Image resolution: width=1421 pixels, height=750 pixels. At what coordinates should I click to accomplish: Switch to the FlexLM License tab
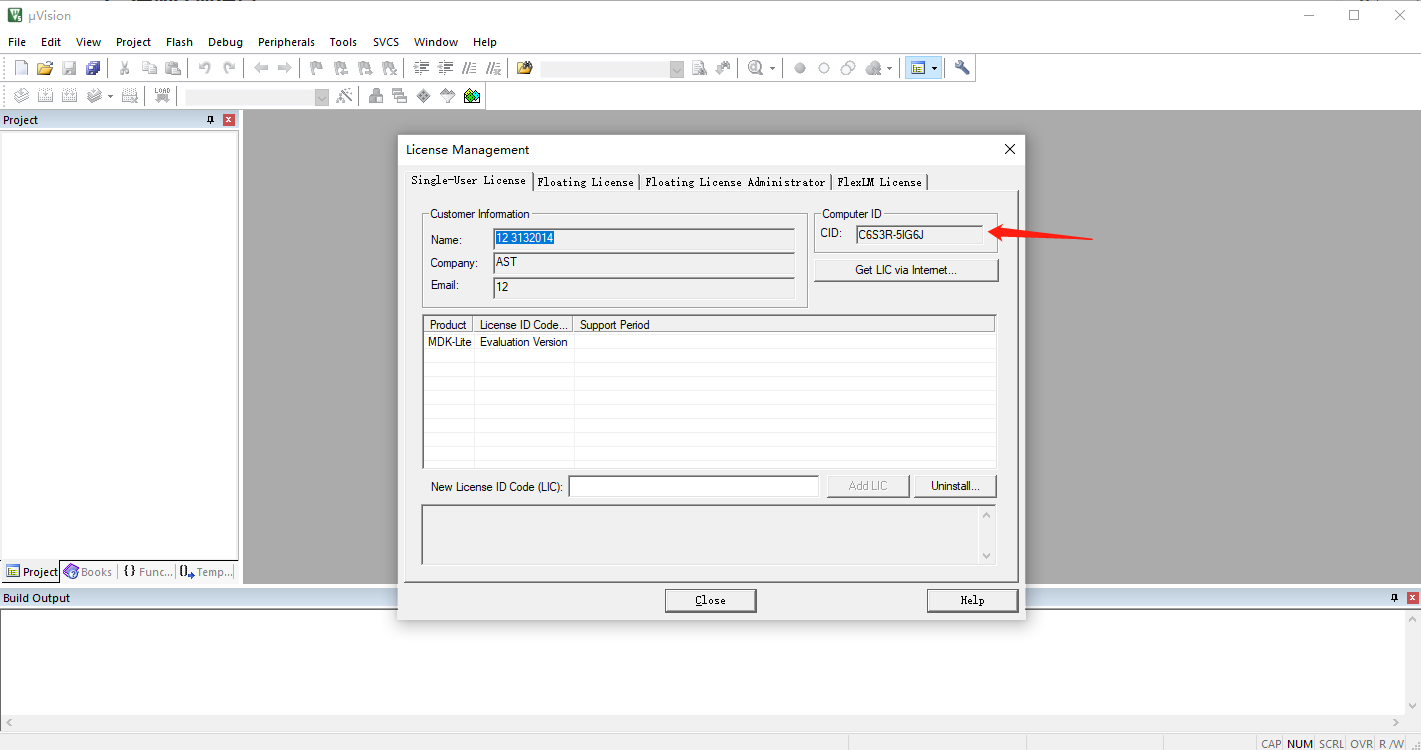[x=880, y=182]
